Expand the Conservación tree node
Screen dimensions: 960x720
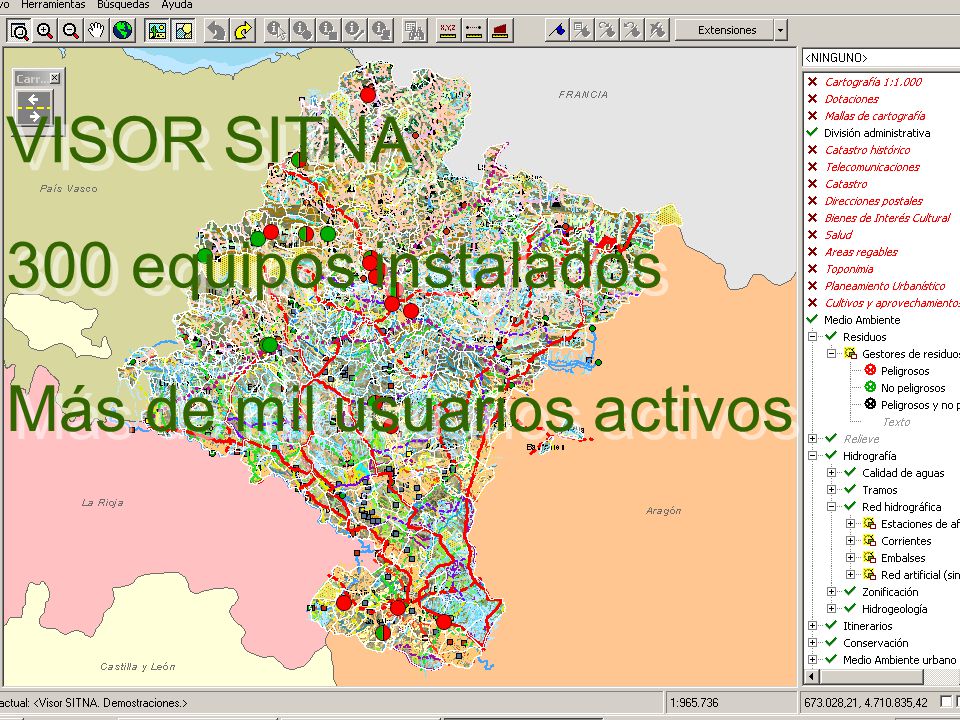812,643
